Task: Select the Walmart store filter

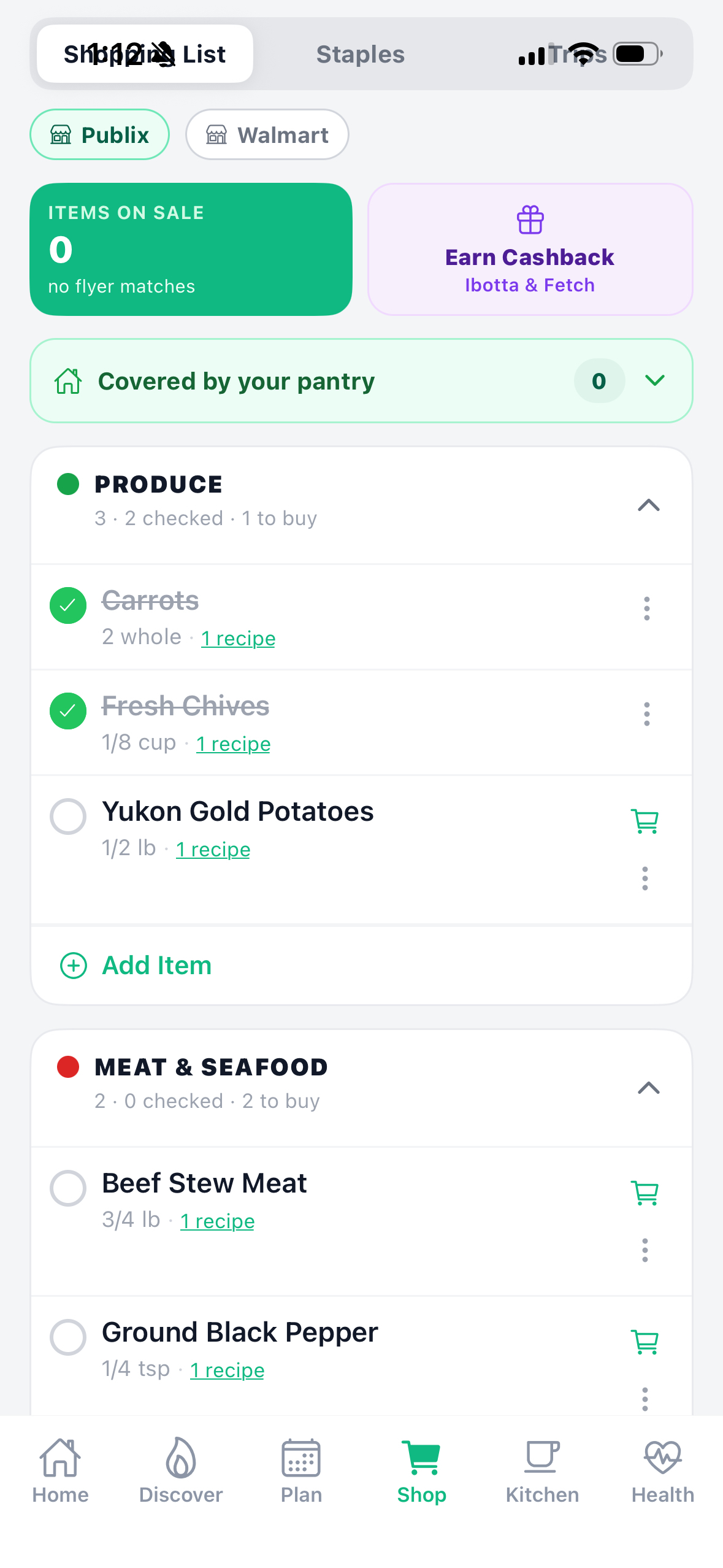Action: point(267,135)
